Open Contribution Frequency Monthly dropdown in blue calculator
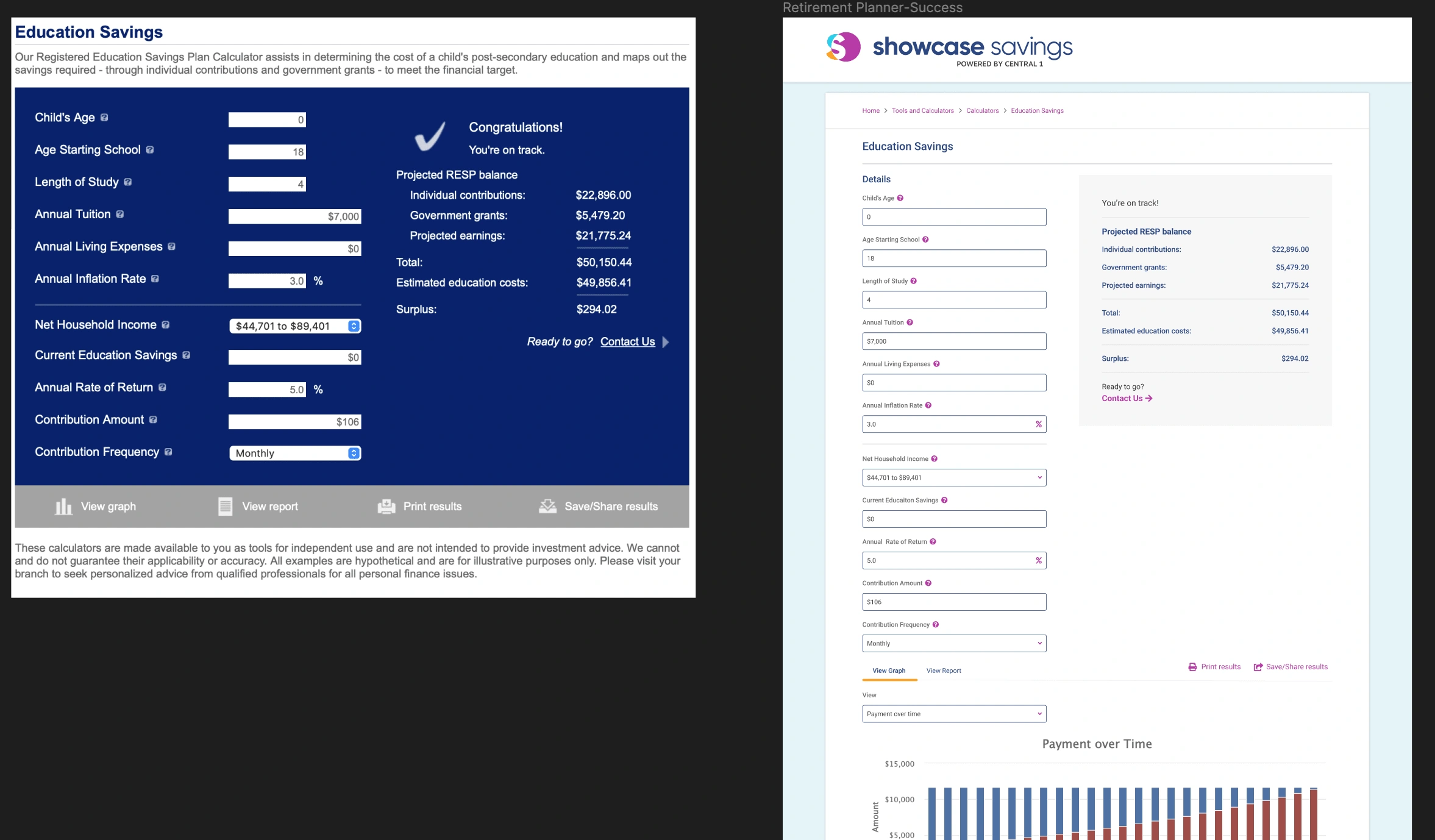 click(295, 454)
